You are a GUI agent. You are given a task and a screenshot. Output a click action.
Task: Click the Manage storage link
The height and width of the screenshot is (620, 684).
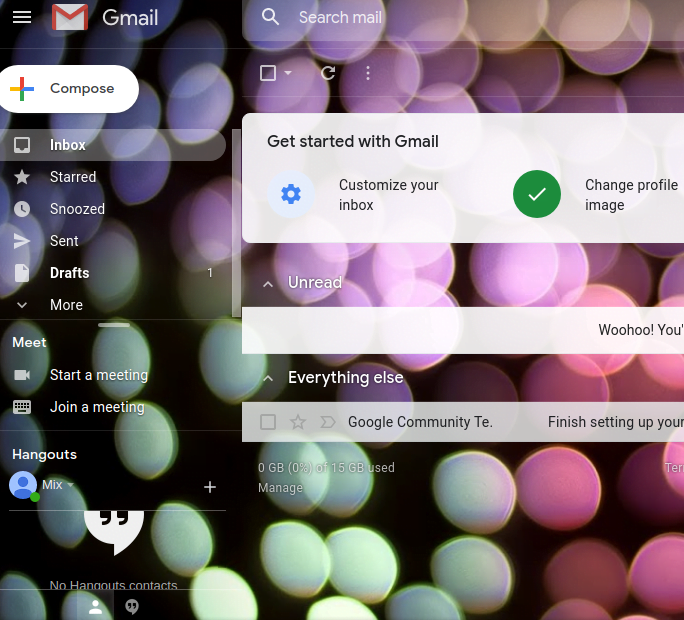pyautogui.click(x=280, y=488)
